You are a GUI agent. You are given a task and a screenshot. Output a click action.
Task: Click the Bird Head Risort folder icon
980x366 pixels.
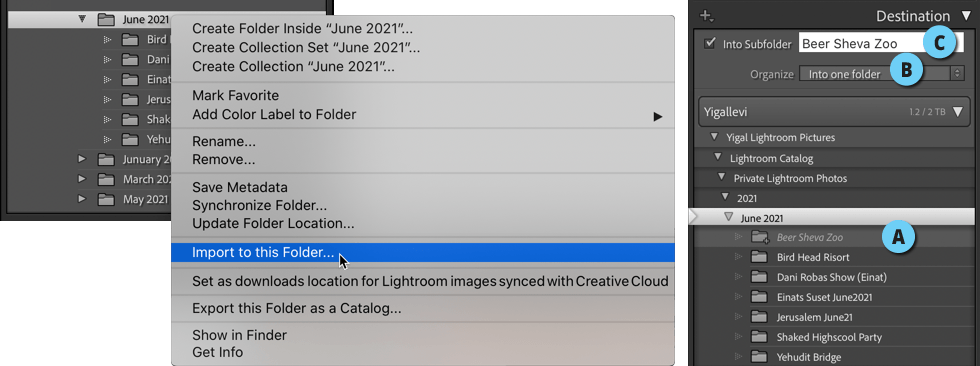(759, 257)
